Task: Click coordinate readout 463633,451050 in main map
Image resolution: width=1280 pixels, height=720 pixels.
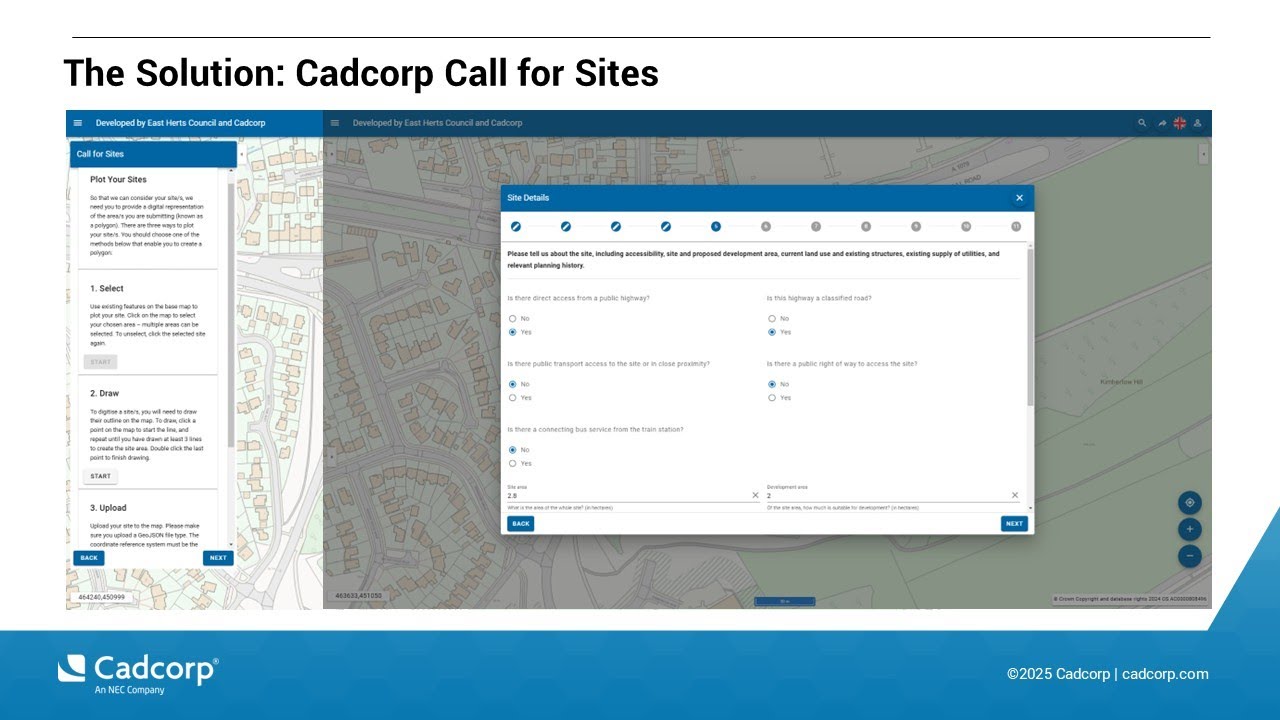Action: coord(358,596)
